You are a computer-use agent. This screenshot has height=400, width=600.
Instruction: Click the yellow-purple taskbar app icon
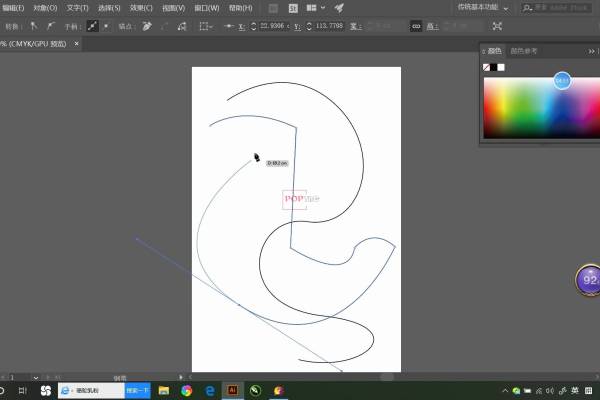pyautogui.click(x=279, y=390)
